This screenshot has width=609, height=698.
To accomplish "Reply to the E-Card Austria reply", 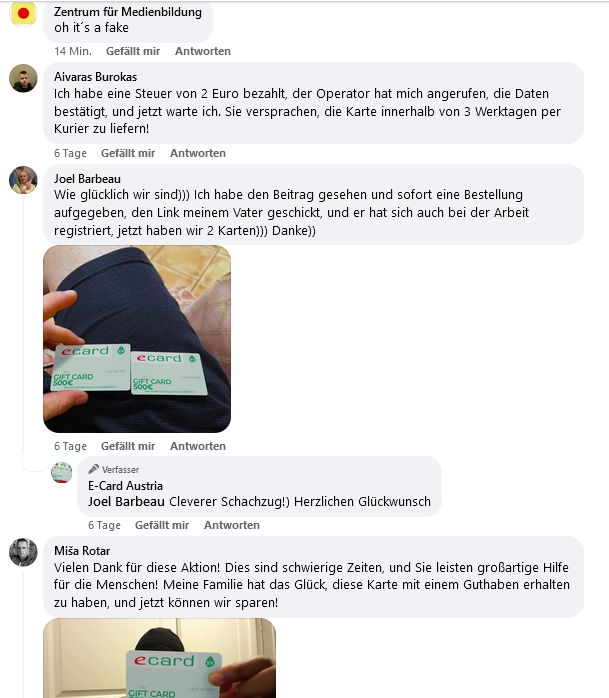I will (x=231, y=525).
